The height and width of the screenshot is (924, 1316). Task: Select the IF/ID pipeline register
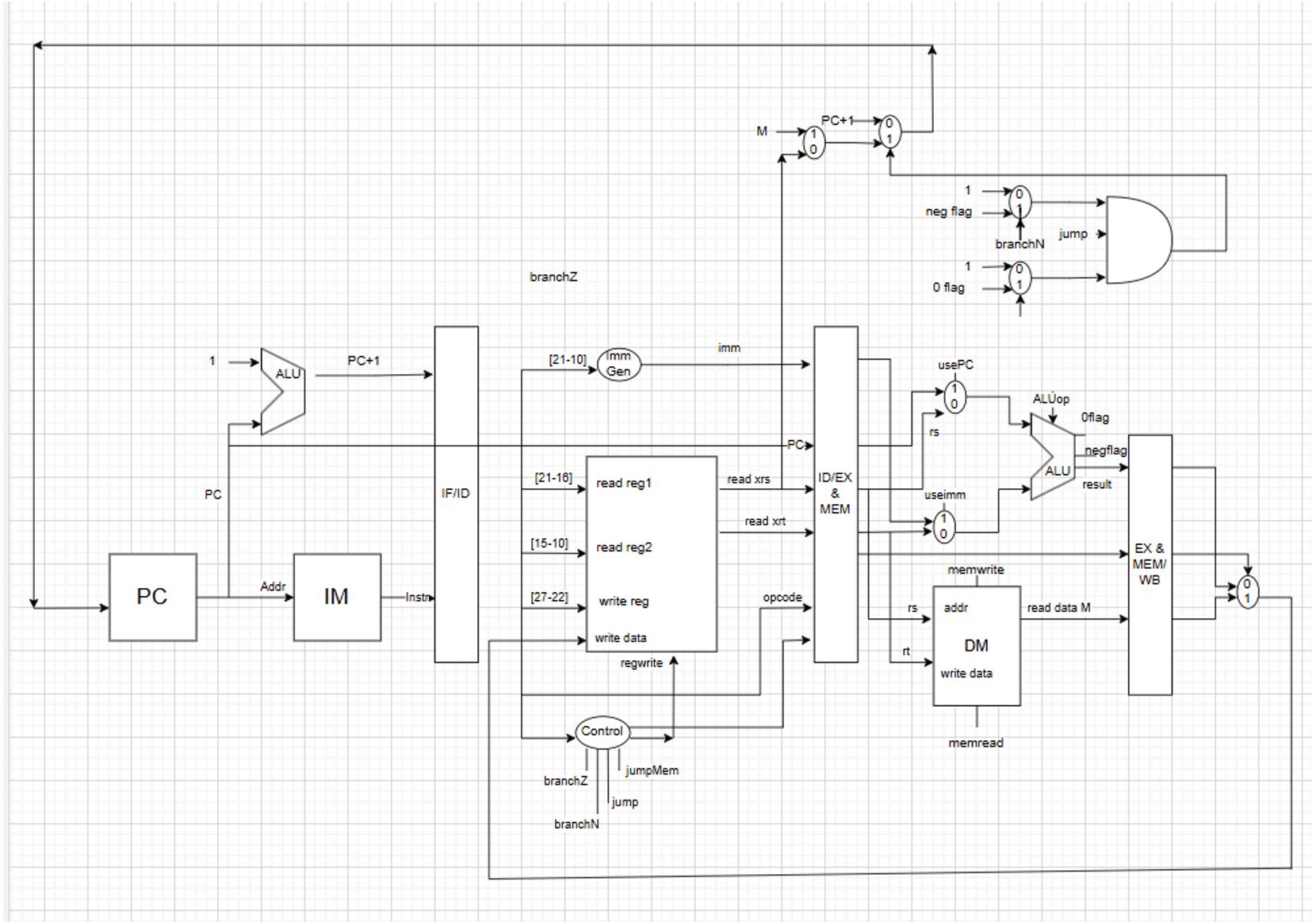pyautogui.click(x=456, y=494)
